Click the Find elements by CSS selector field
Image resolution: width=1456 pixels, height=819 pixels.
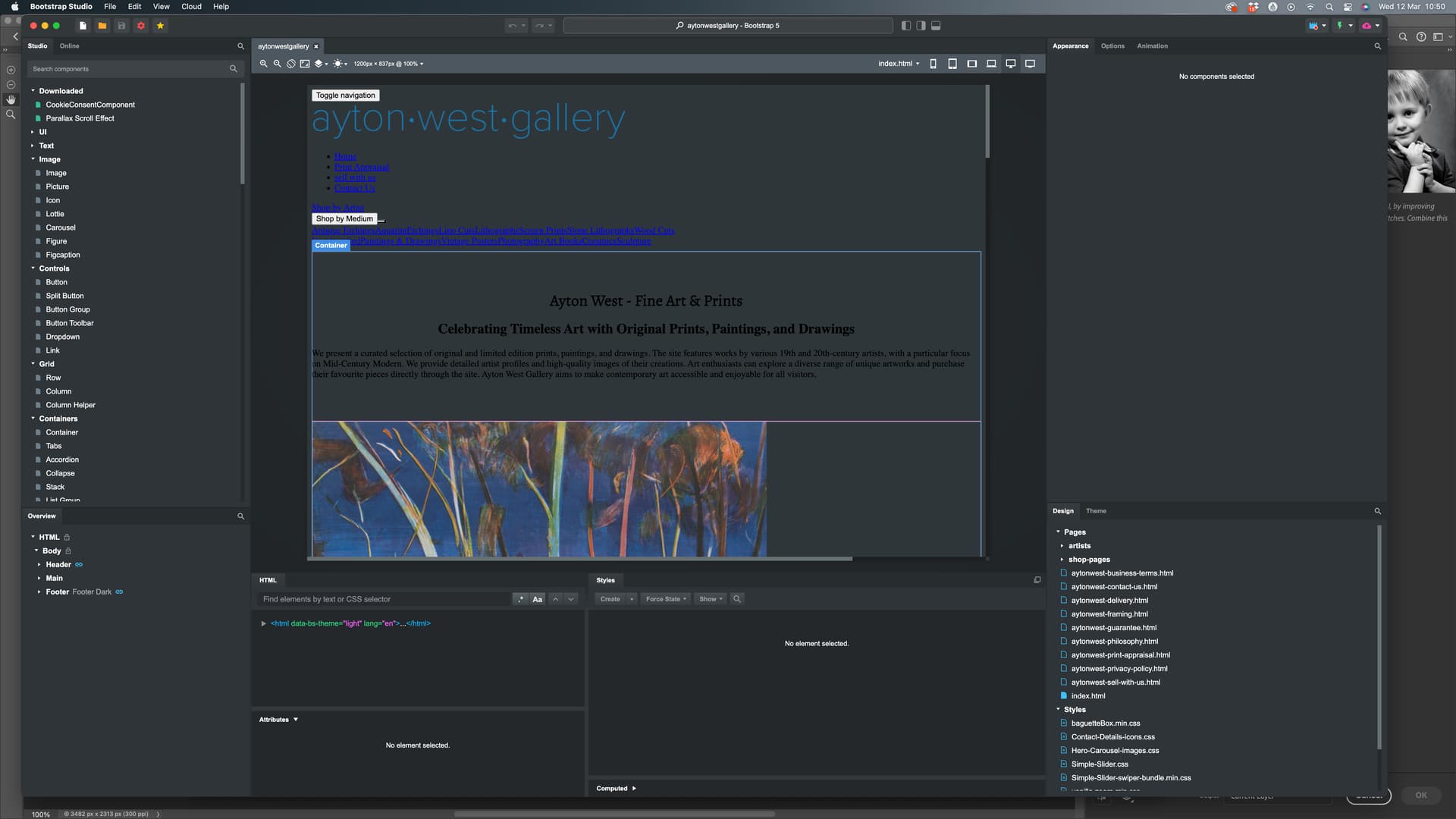tap(384, 599)
